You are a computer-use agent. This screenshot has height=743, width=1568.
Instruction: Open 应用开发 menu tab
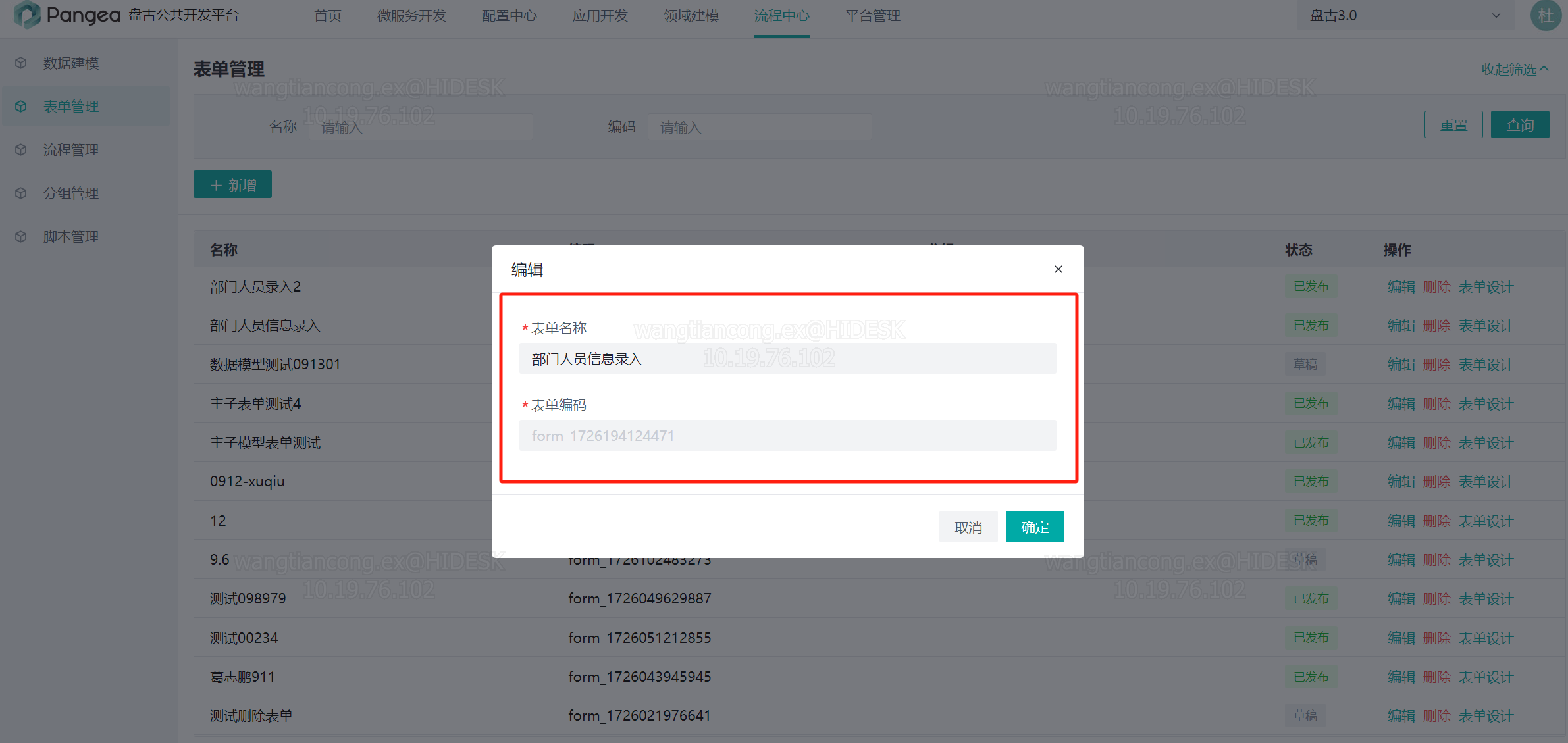[x=600, y=16]
